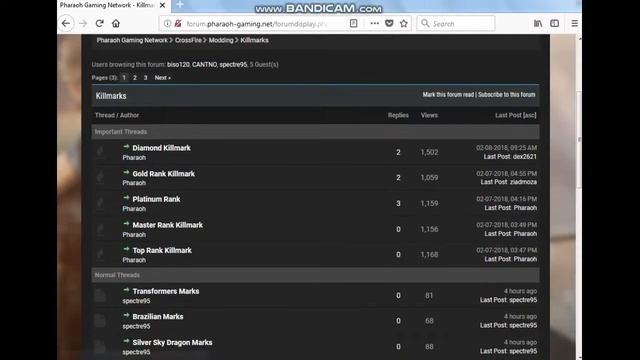Open Pharaoh Gaming Network breadcrumb link
The width and height of the screenshot is (640, 360).
pyautogui.click(x=132, y=40)
